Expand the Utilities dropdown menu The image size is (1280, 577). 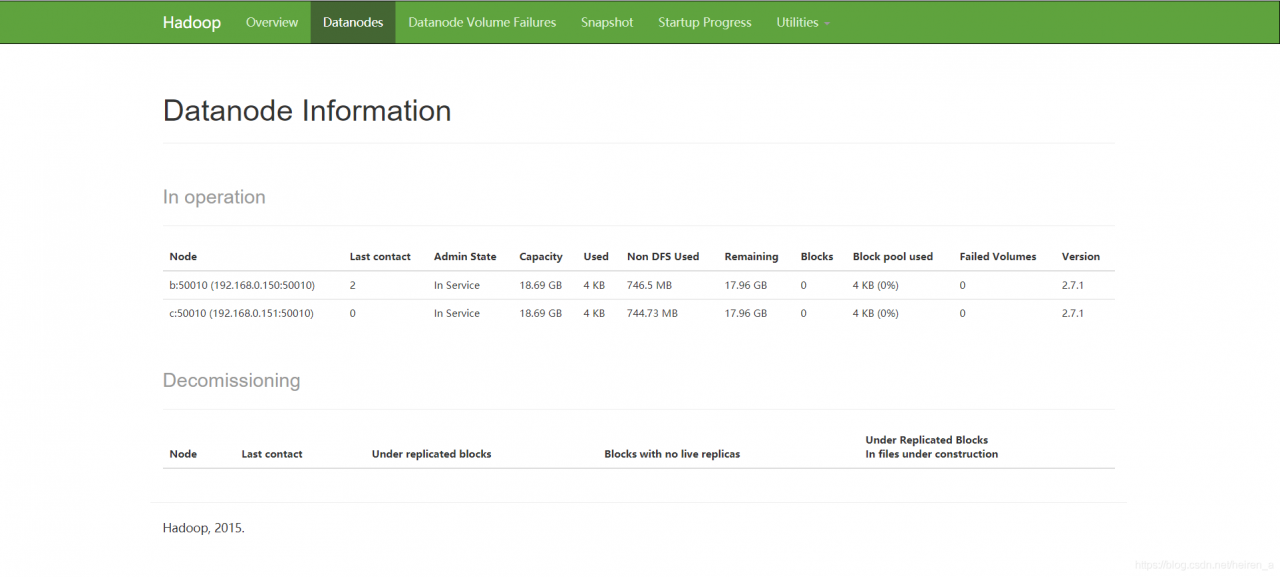click(803, 22)
